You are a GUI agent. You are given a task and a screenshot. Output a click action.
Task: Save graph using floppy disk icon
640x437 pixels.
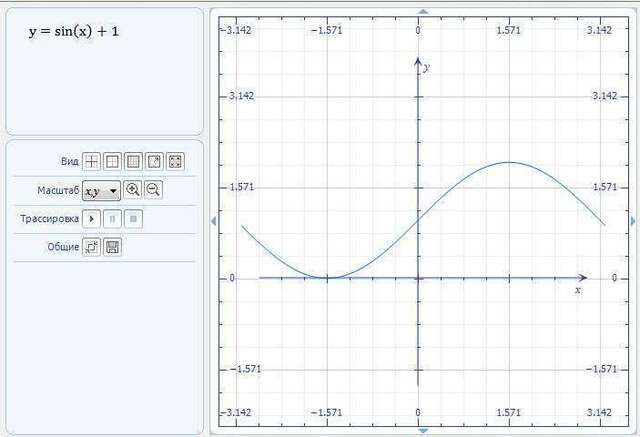(112, 247)
